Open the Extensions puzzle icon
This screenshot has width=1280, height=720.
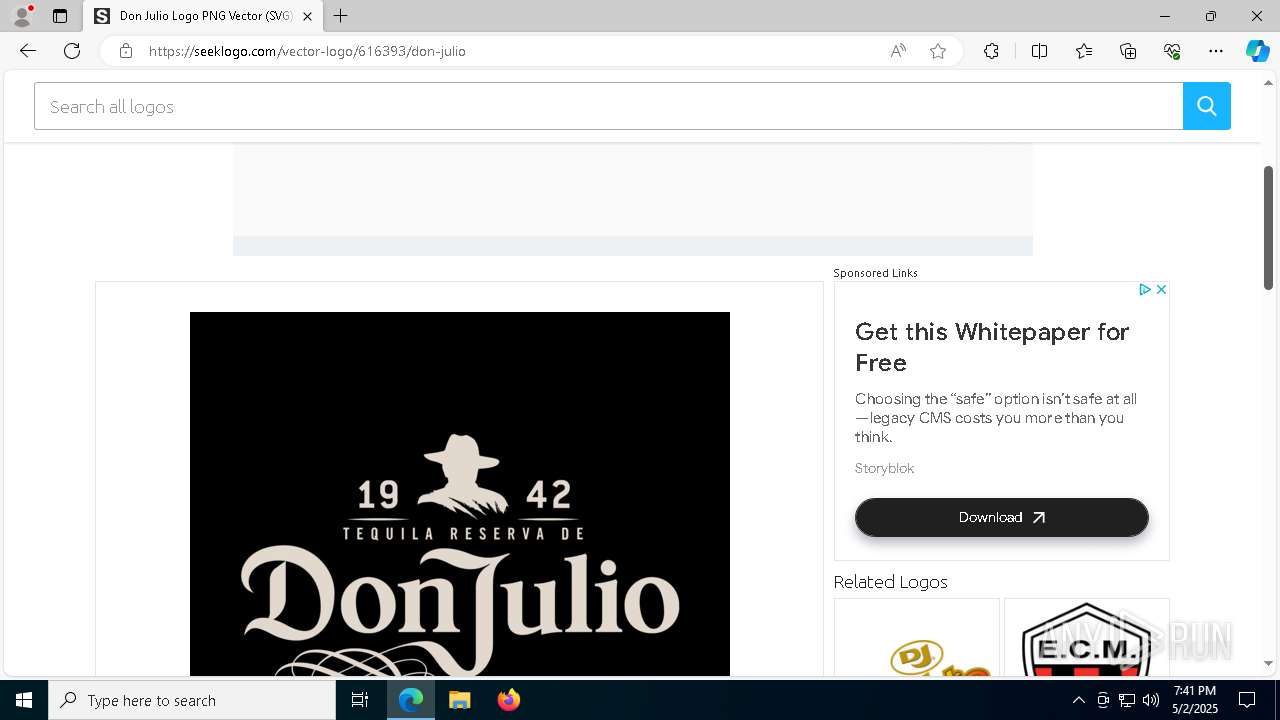[991, 51]
